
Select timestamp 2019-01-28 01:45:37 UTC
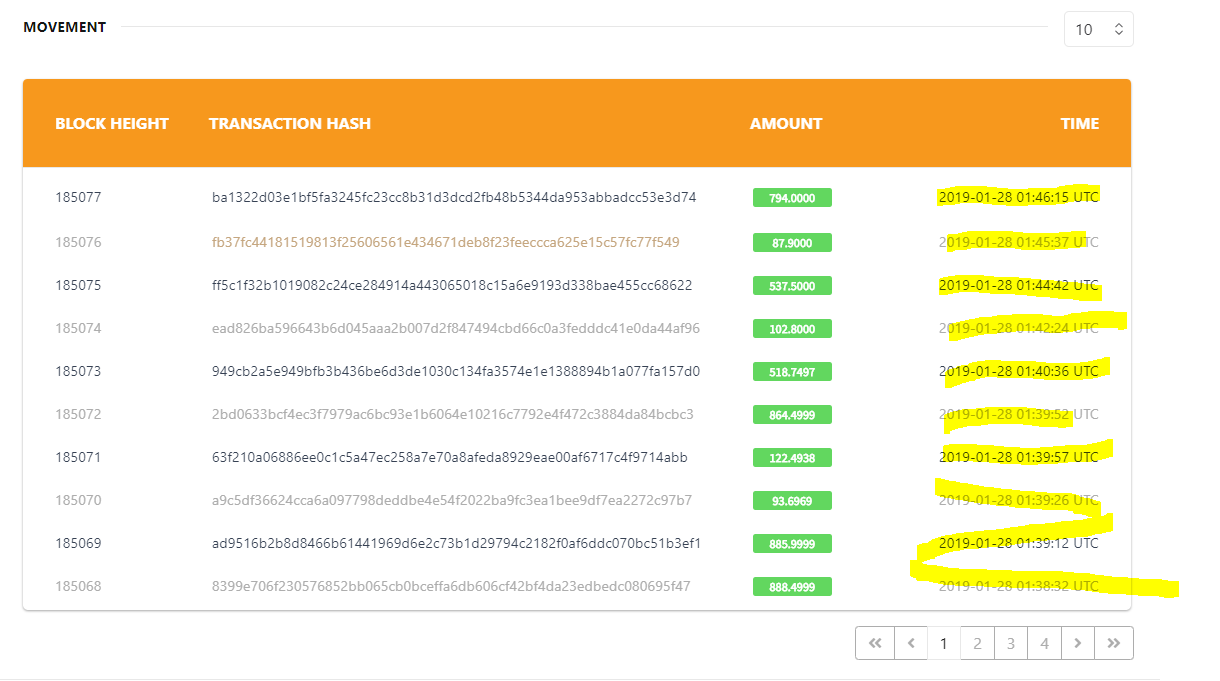[1019, 242]
